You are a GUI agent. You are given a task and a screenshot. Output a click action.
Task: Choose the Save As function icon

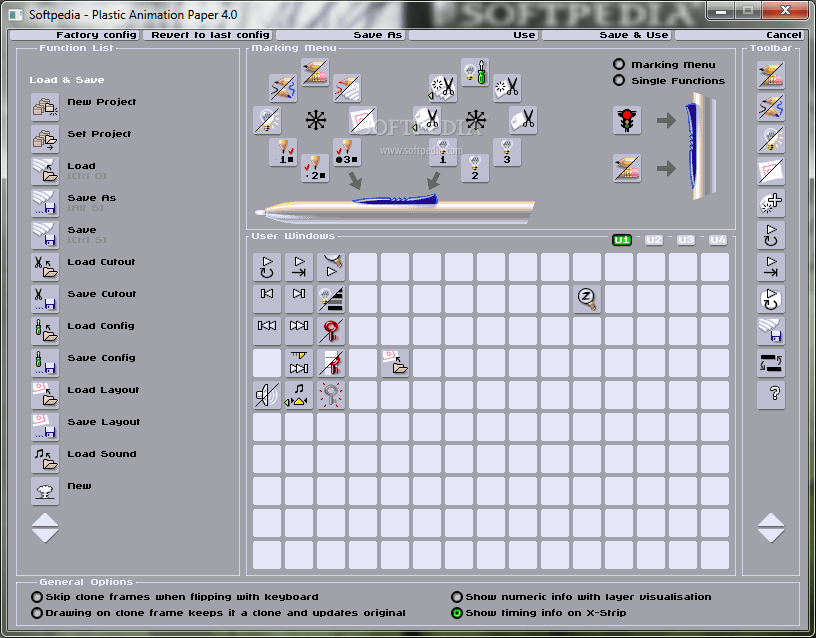(x=45, y=203)
